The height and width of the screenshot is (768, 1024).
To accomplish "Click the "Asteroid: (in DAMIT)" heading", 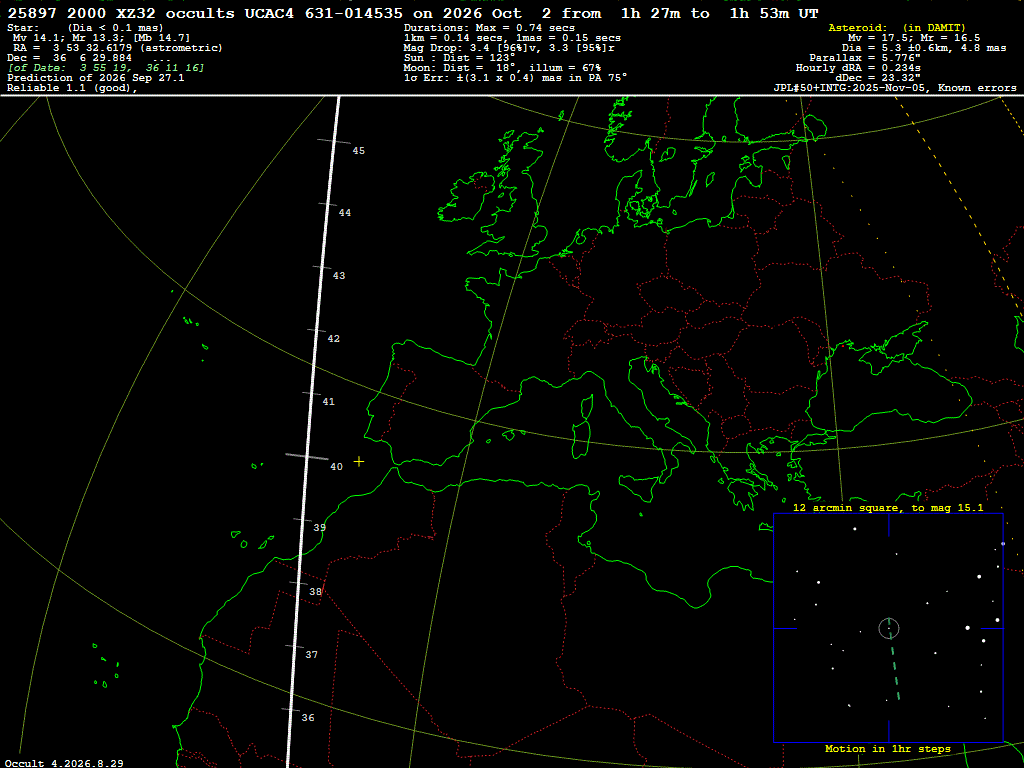I will 897,27.
